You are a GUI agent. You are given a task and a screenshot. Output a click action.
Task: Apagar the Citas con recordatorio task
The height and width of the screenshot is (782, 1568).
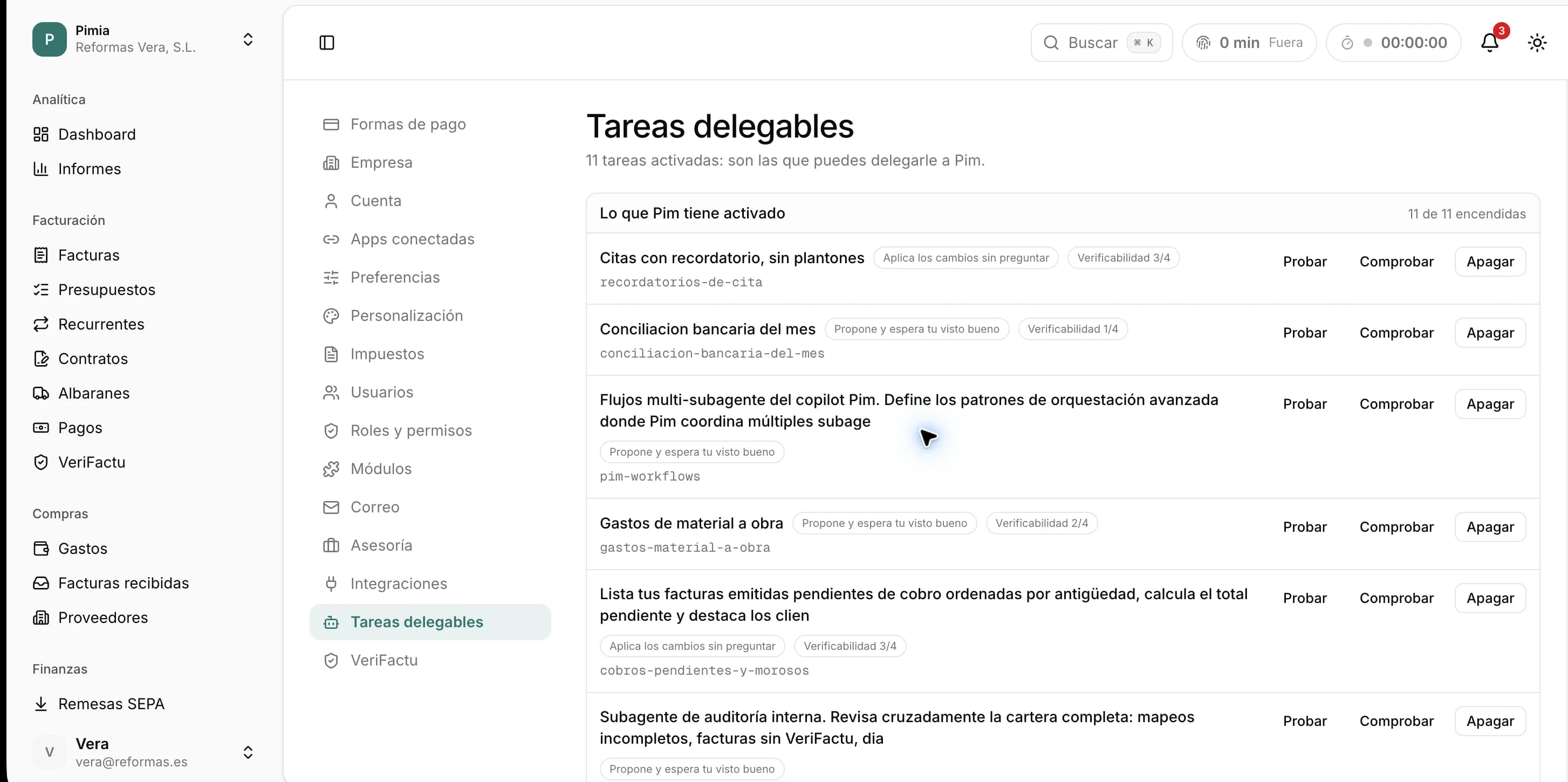click(1490, 262)
